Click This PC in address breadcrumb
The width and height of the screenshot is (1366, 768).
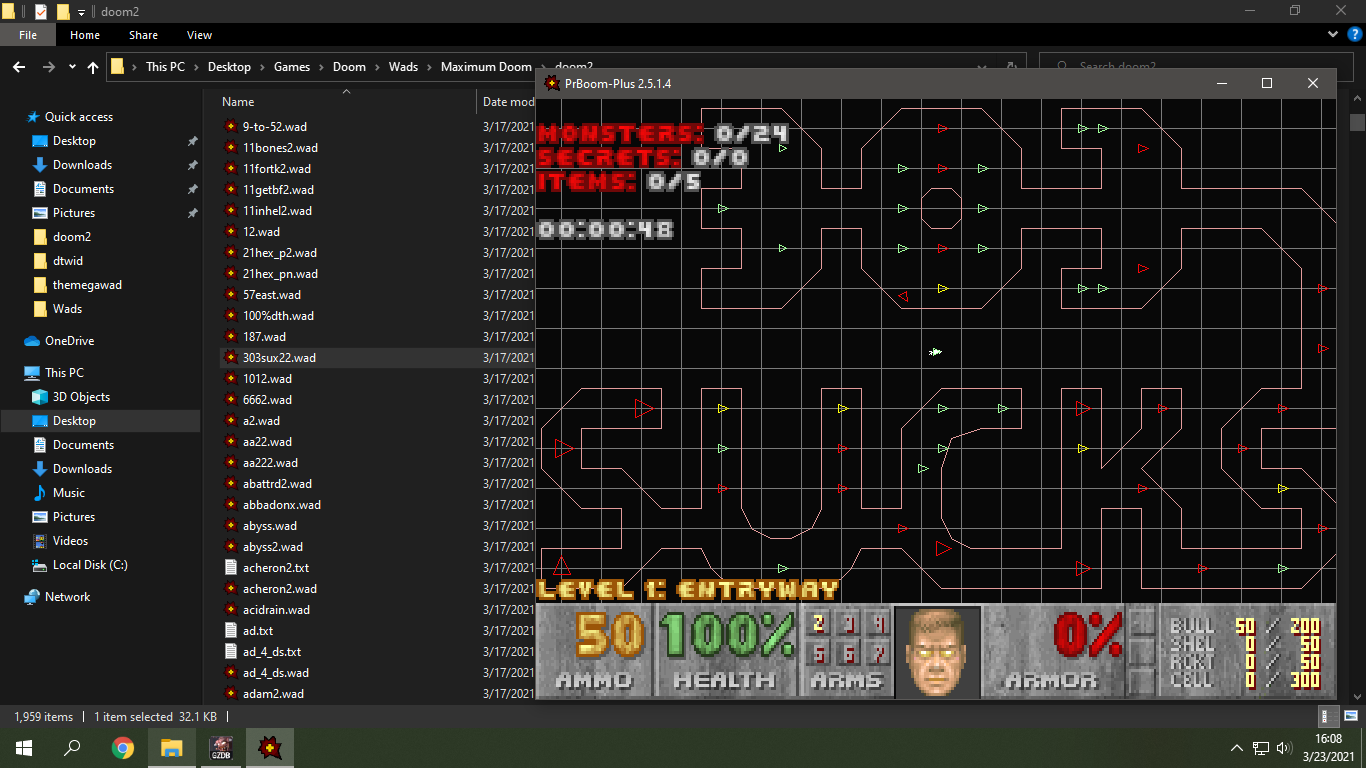(x=165, y=67)
